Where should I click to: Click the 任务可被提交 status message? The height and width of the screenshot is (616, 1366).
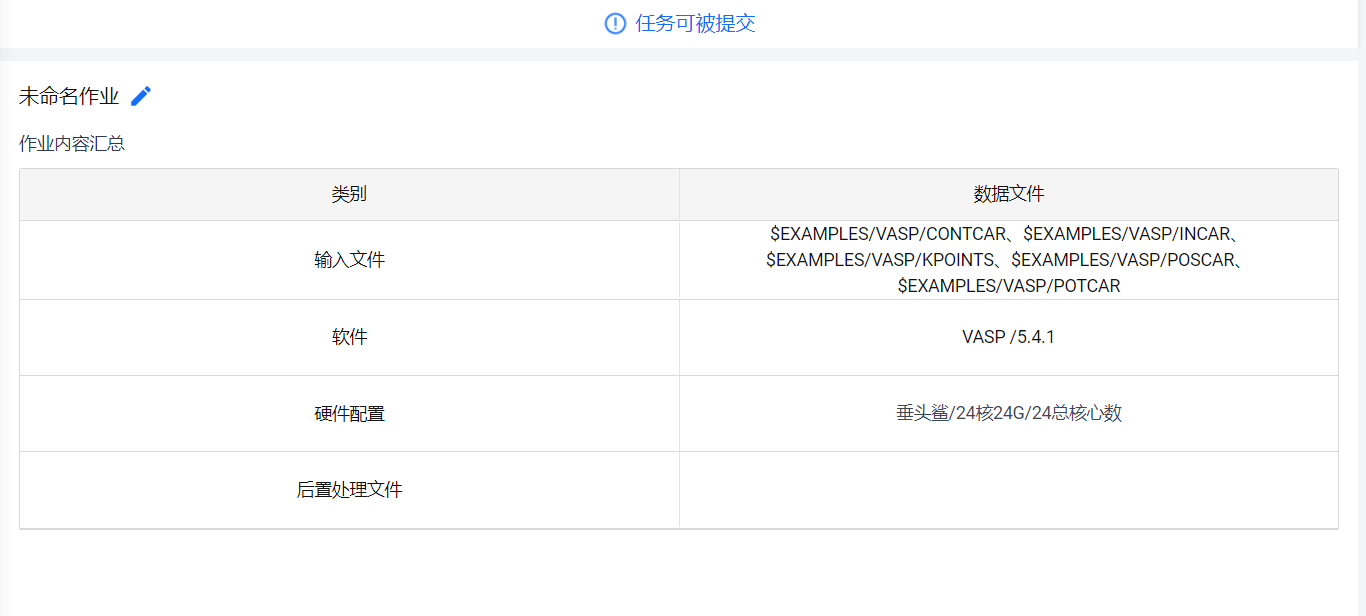point(695,23)
